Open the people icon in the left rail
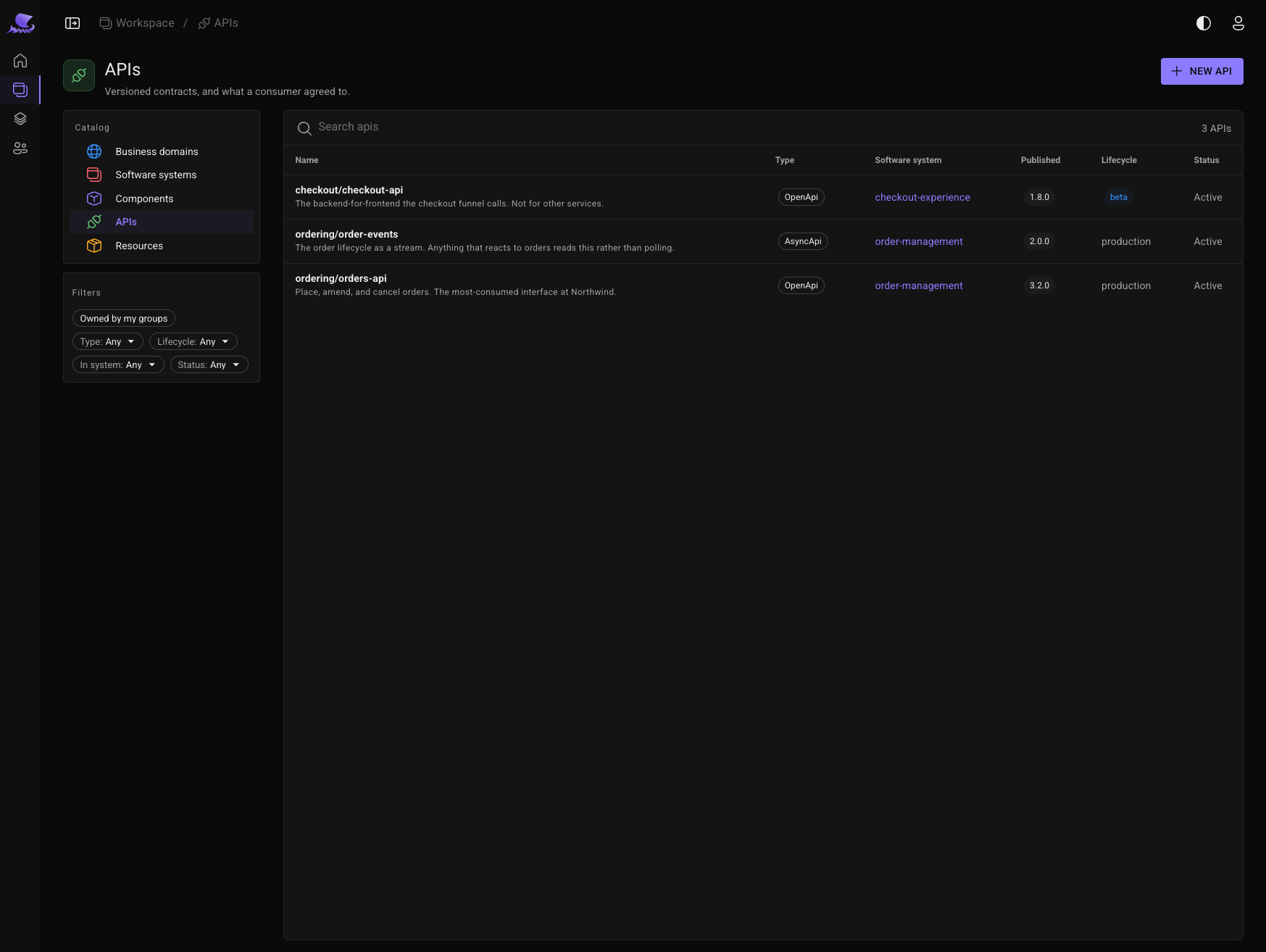1266x952 pixels. pyautogui.click(x=20, y=149)
